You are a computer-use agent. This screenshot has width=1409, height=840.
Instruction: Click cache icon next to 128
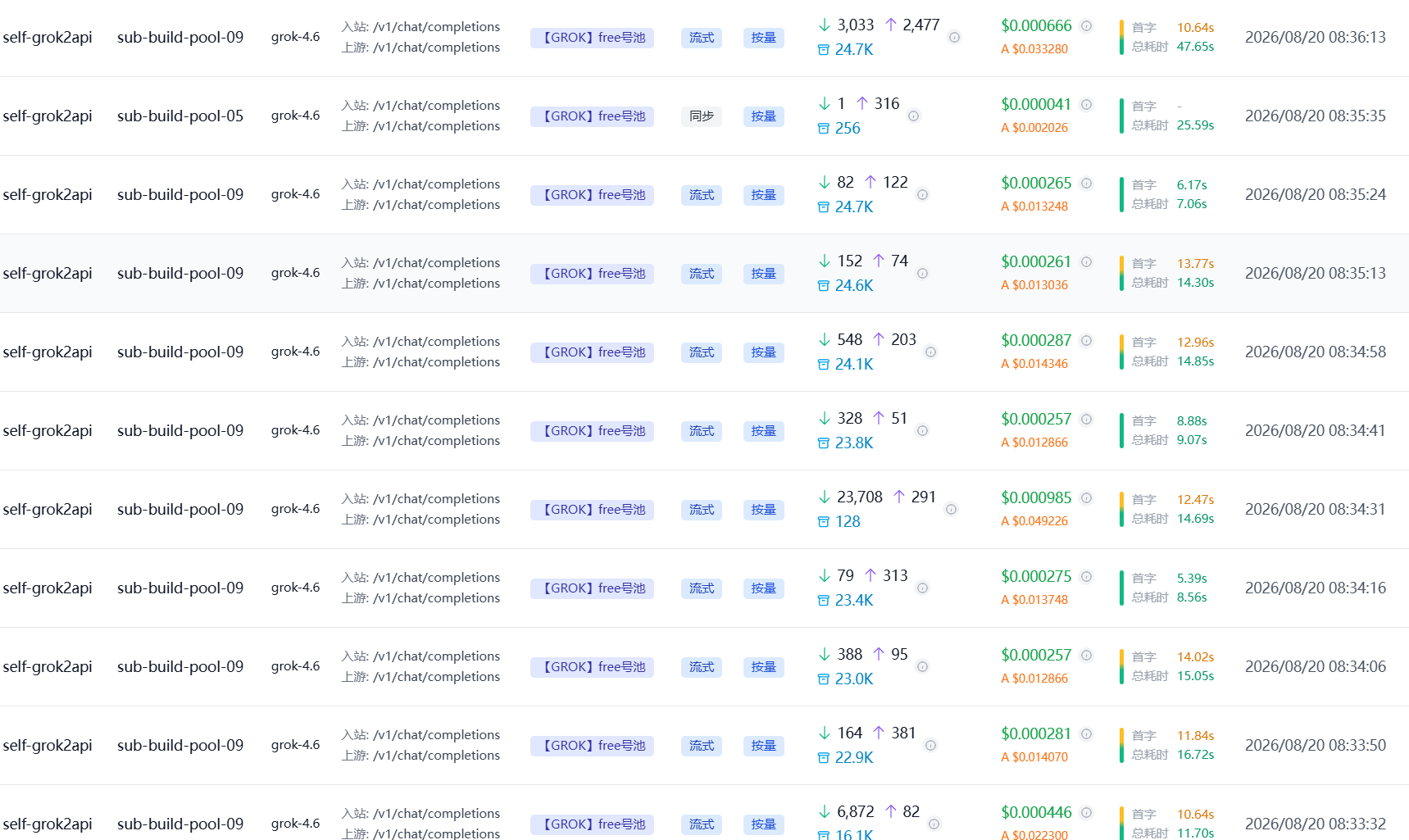[x=824, y=522]
